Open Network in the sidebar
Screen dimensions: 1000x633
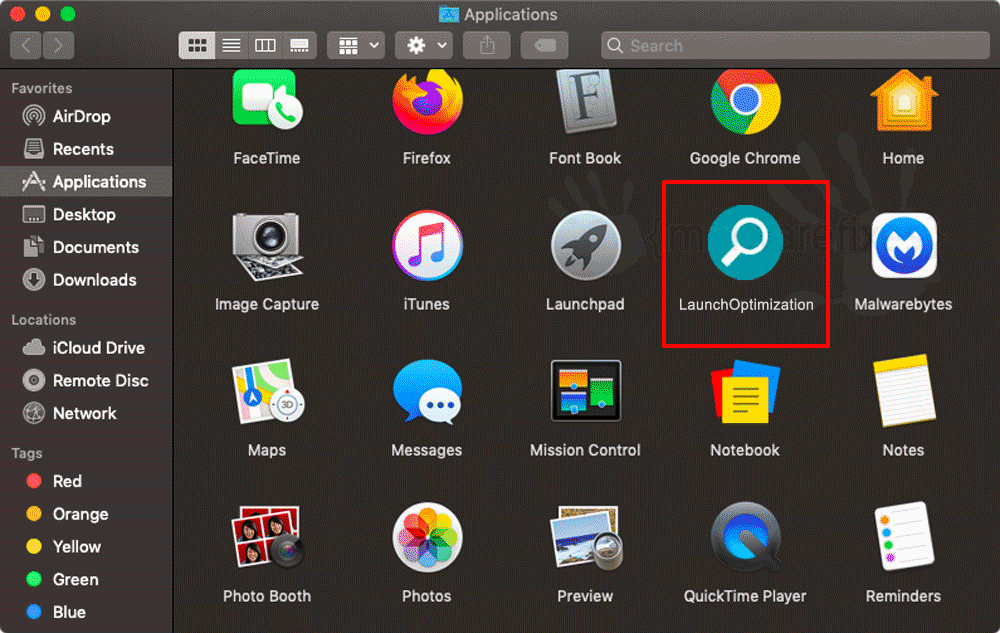(86, 414)
